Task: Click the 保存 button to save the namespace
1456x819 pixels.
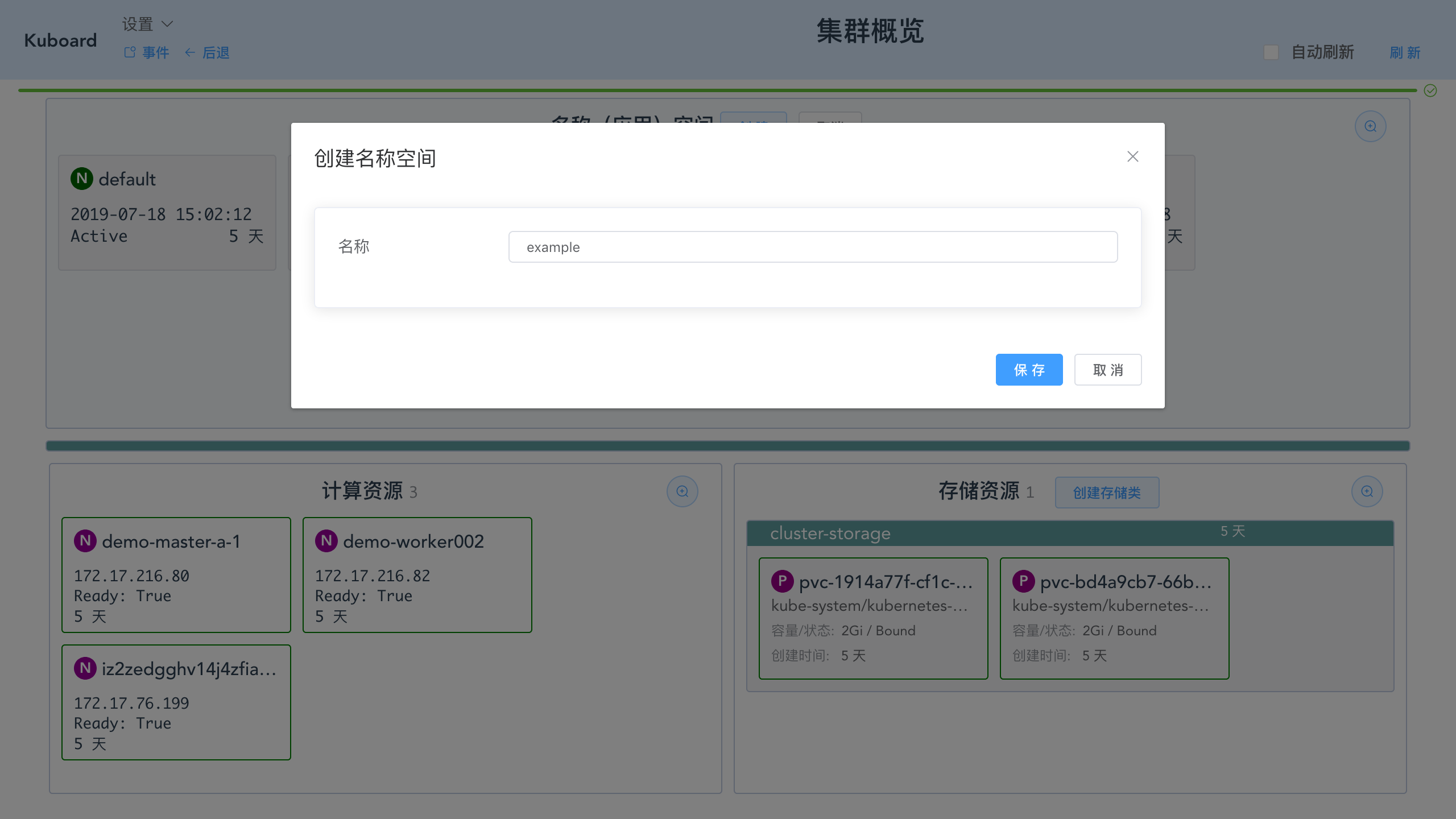Action: 1029,370
